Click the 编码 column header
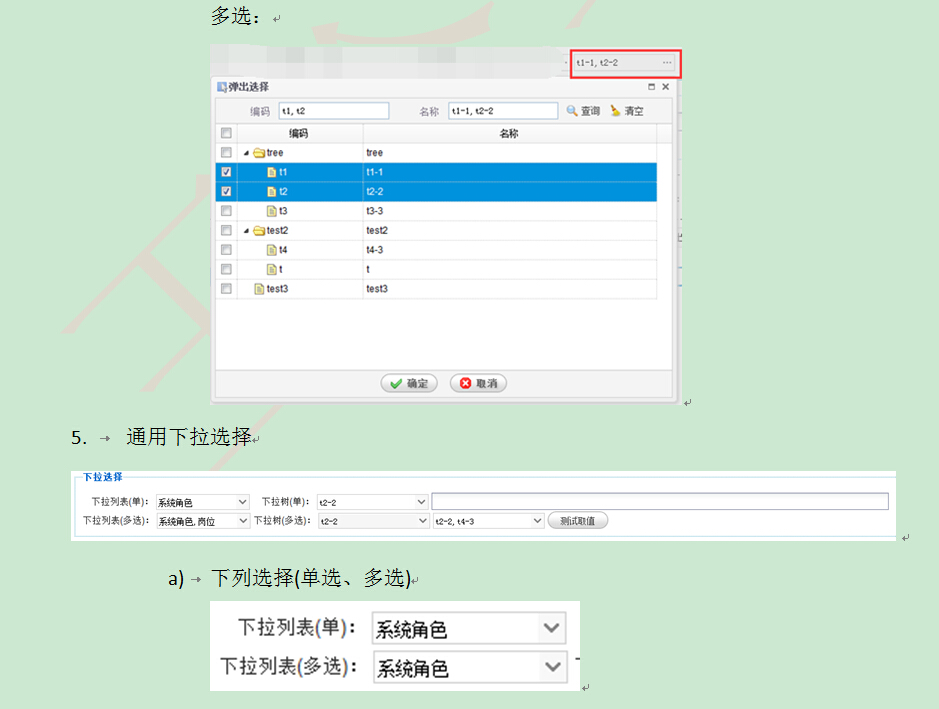The height and width of the screenshot is (709, 939). click(x=299, y=134)
